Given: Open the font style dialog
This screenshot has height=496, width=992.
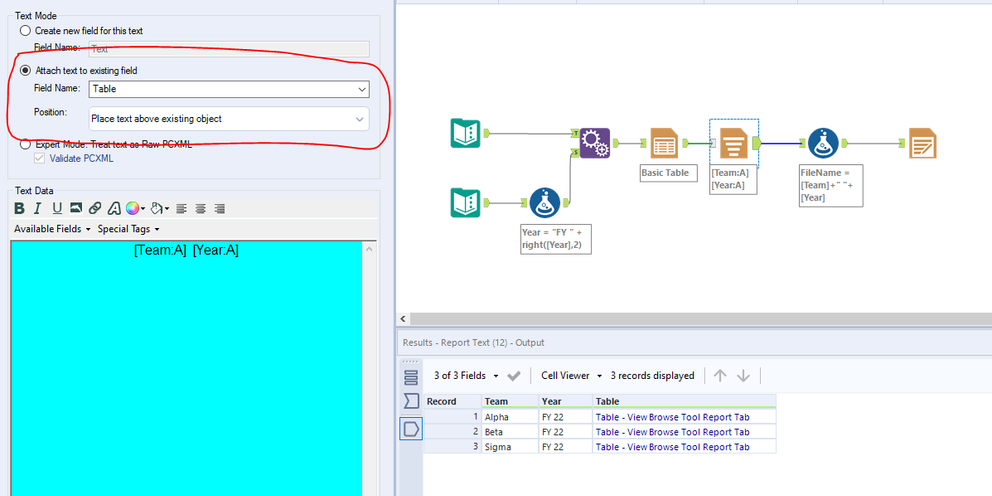Looking at the screenshot, I should (115, 208).
